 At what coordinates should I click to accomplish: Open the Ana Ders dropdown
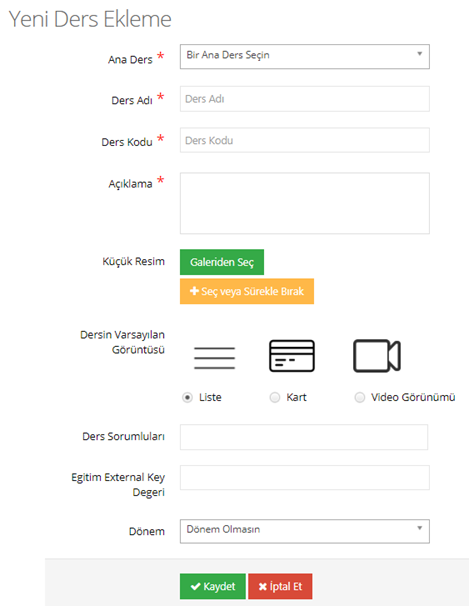pyautogui.click(x=304, y=56)
